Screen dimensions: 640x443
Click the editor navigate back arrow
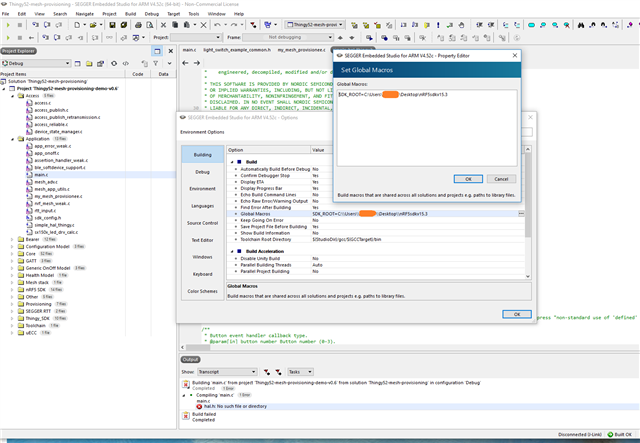(185, 63)
